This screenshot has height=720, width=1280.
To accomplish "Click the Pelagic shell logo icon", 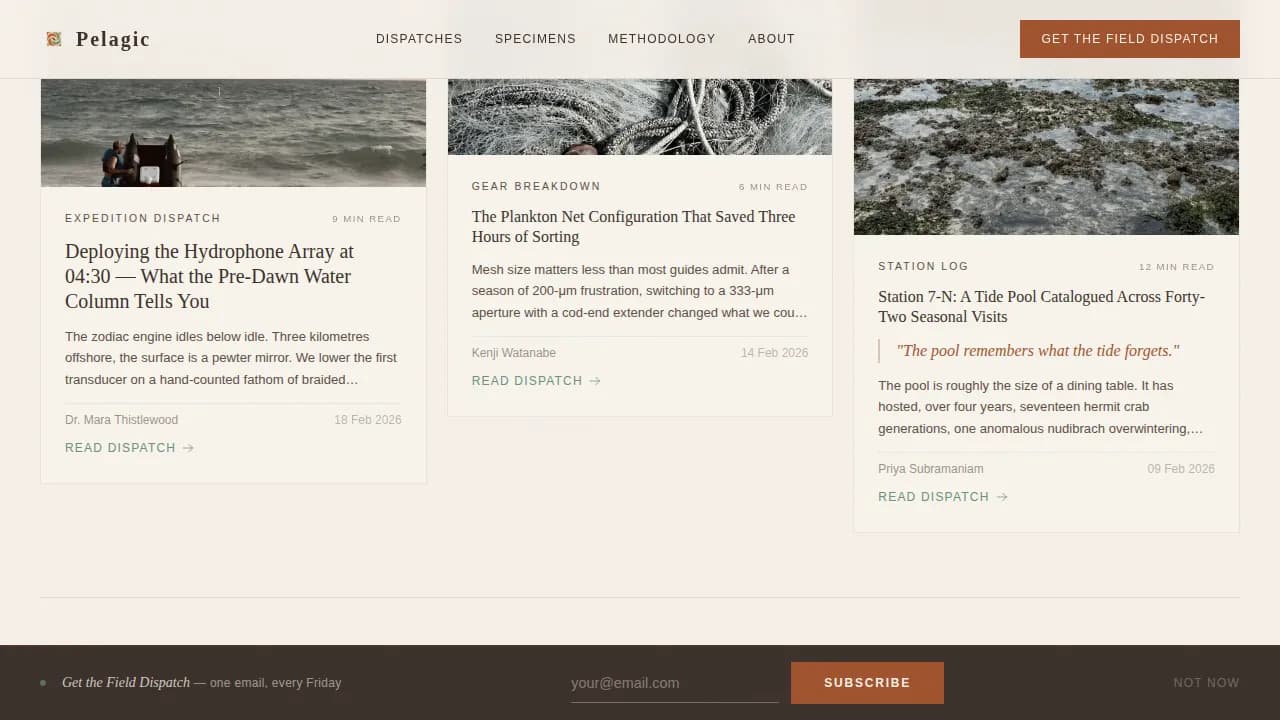I will point(54,38).
